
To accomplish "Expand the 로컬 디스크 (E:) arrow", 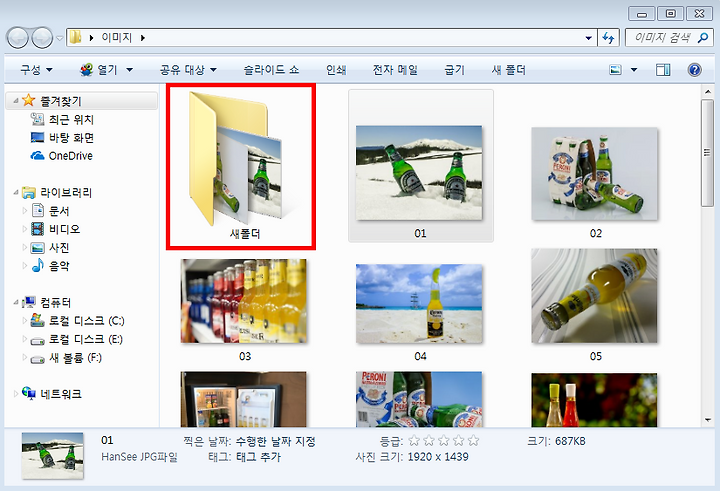I will pos(25,339).
